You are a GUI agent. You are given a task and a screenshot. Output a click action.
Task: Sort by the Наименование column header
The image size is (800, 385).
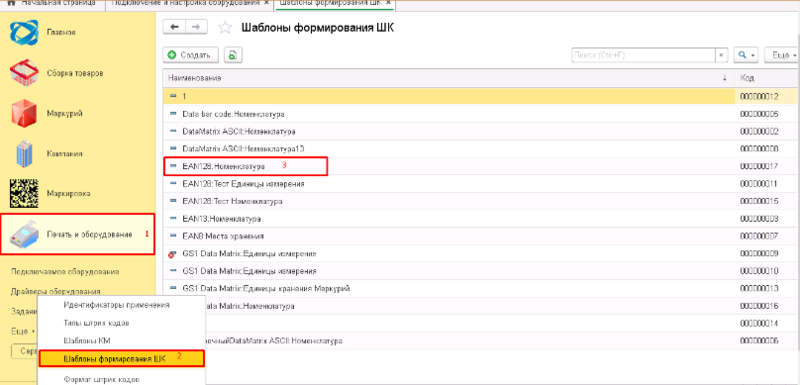[x=449, y=79]
